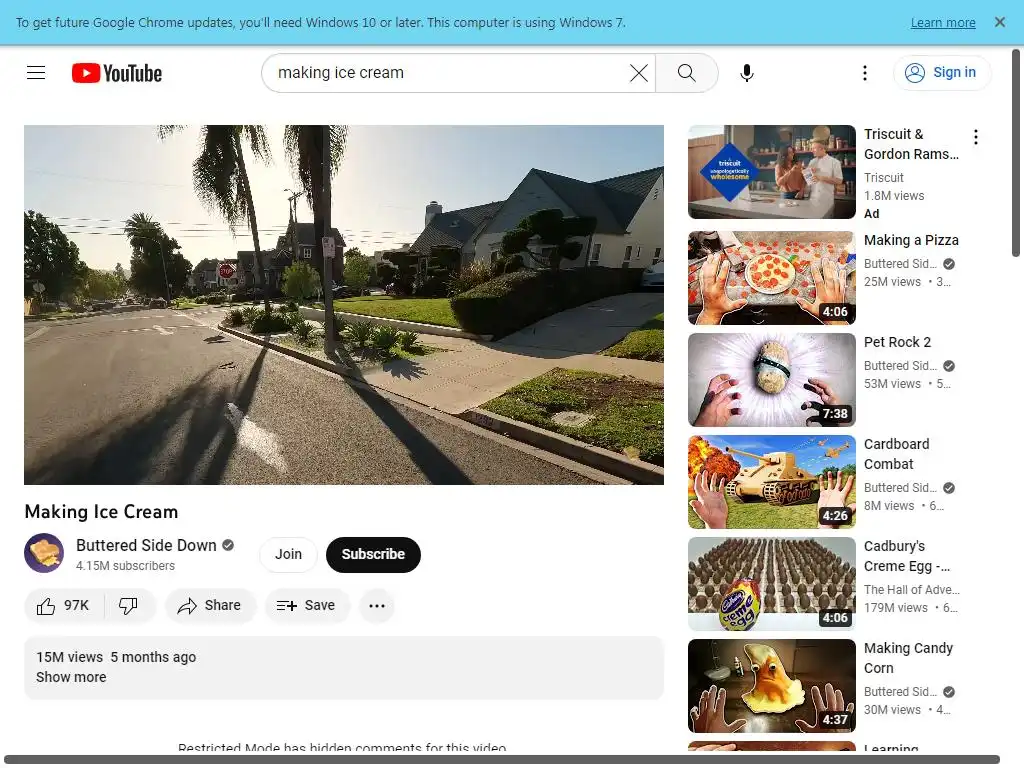Image resolution: width=1024 pixels, height=768 pixels.
Task: Click the Cardboard Combat title
Action: 897,454
